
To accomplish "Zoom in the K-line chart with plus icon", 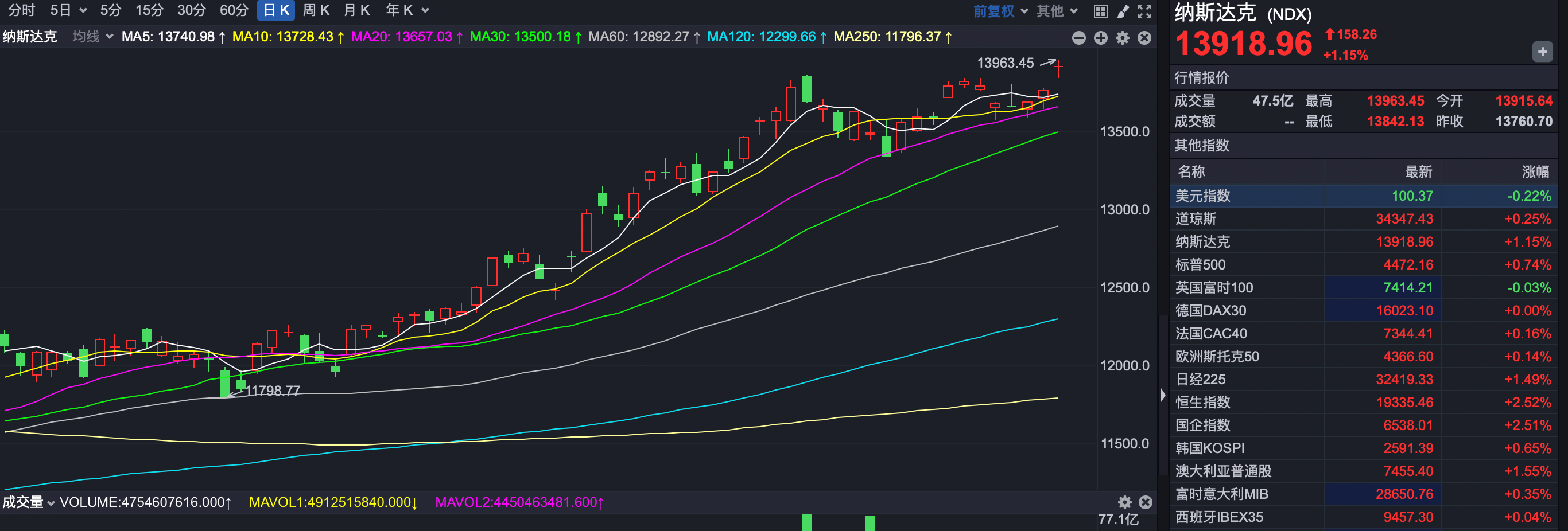I will click(1100, 38).
